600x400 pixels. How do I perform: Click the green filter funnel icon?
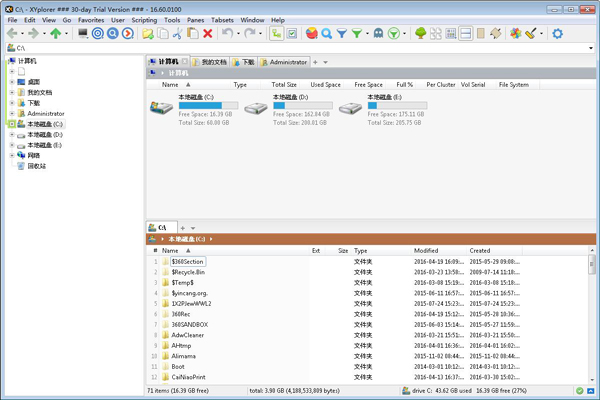pos(357,34)
